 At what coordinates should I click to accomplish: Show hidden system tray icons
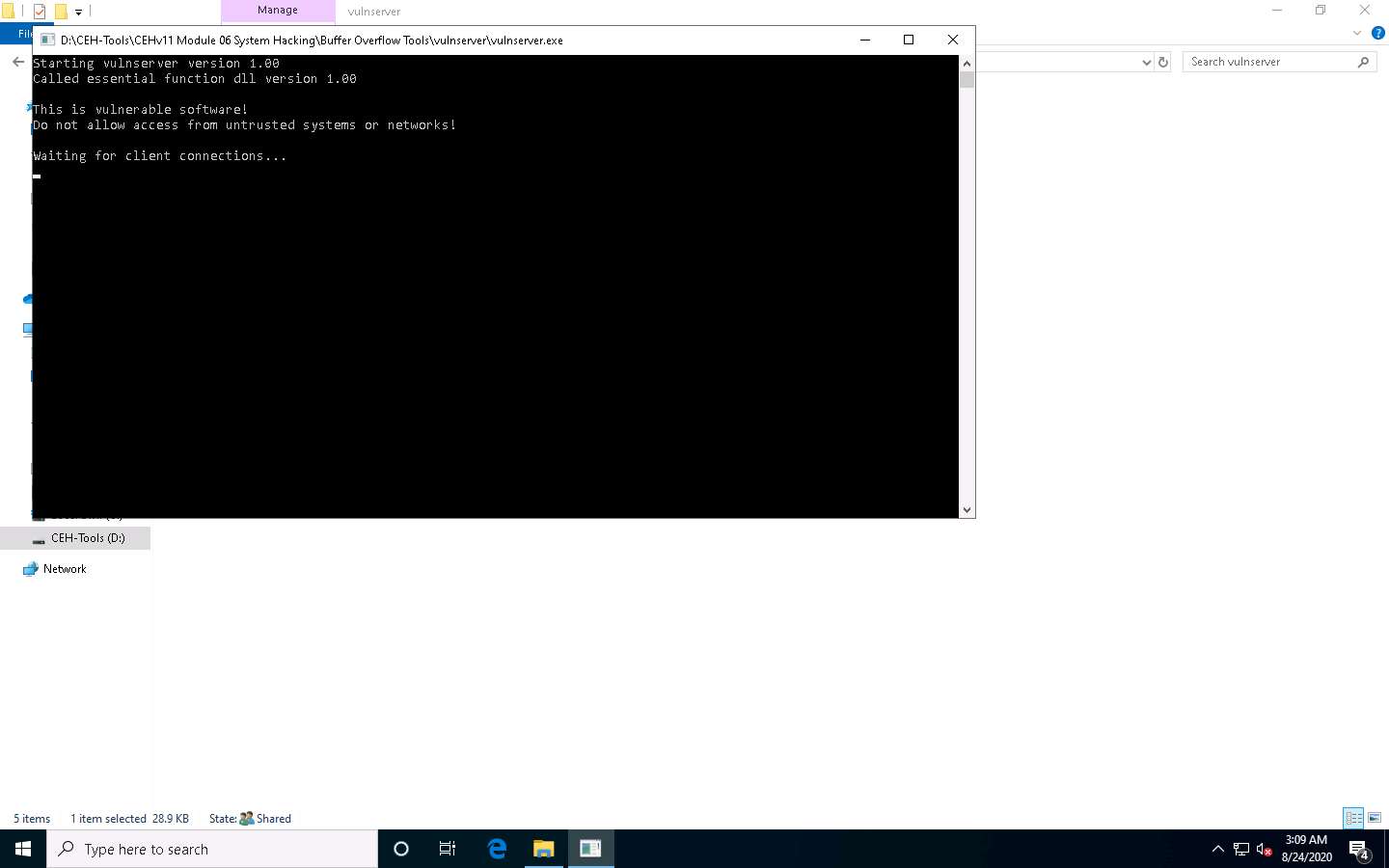(x=1217, y=849)
